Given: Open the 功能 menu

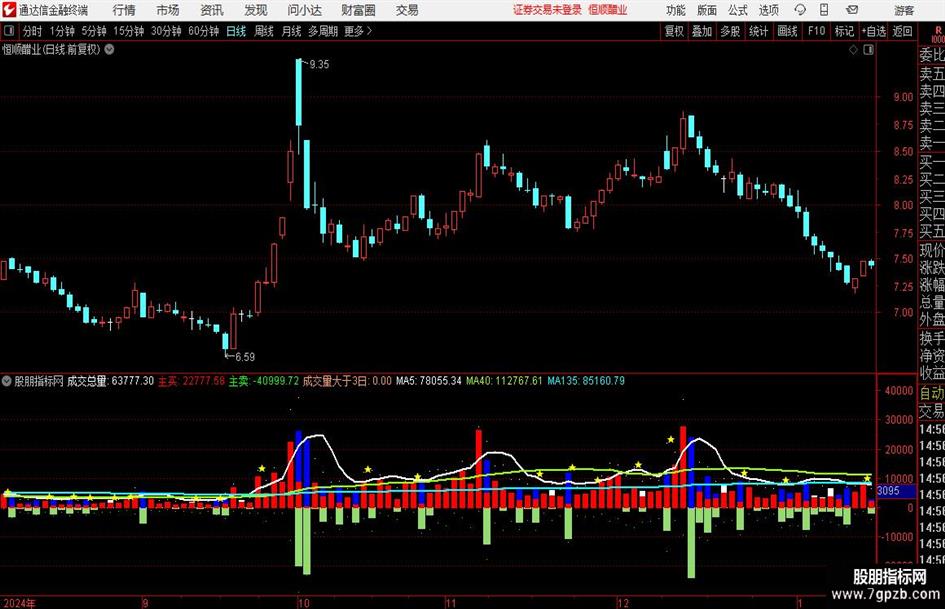Looking at the screenshot, I should coord(676,10).
